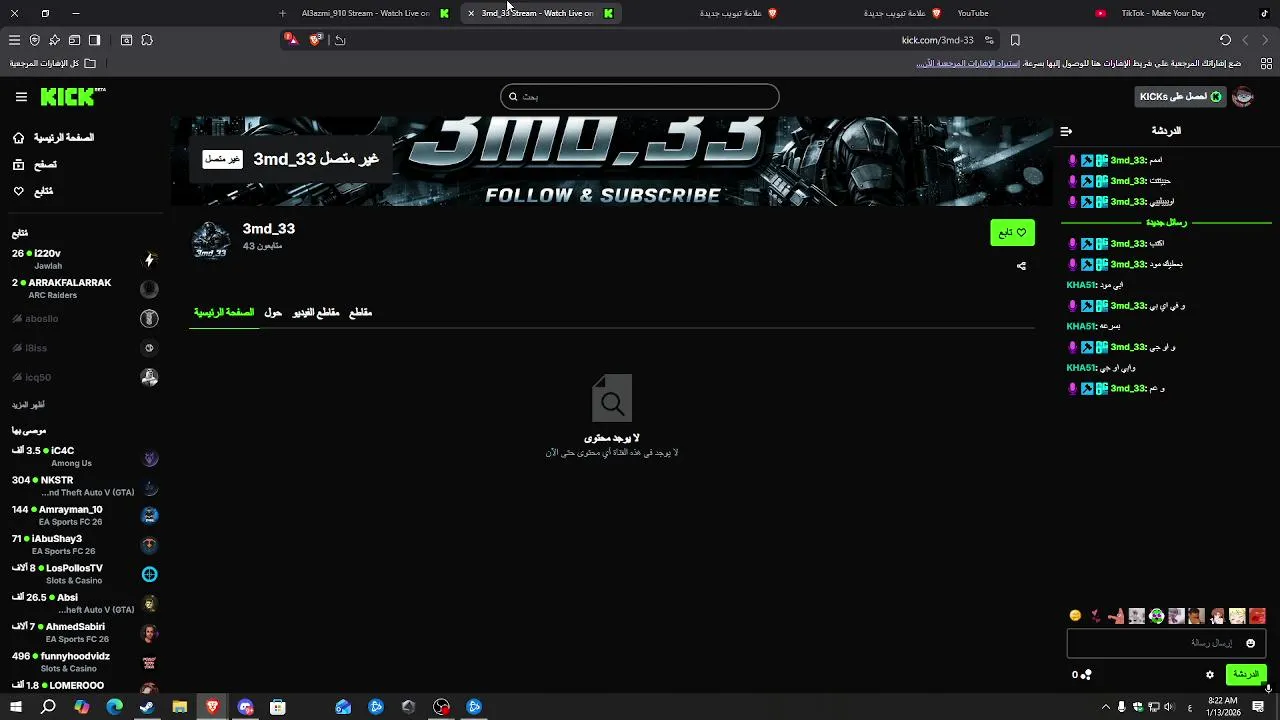The width and height of the screenshot is (1280, 720).
Task: Open ARRAKFALARRAK channel in sidebar
Action: [85, 289]
